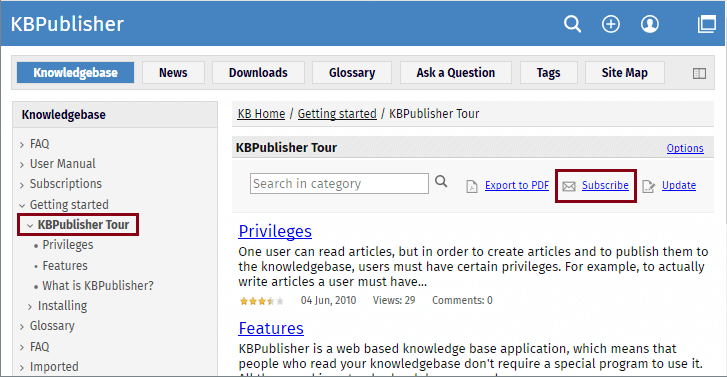The width and height of the screenshot is (727, 377).
Task: Click the magnifier next to category search
Action: pyautogui.click(x=441, y=181)
